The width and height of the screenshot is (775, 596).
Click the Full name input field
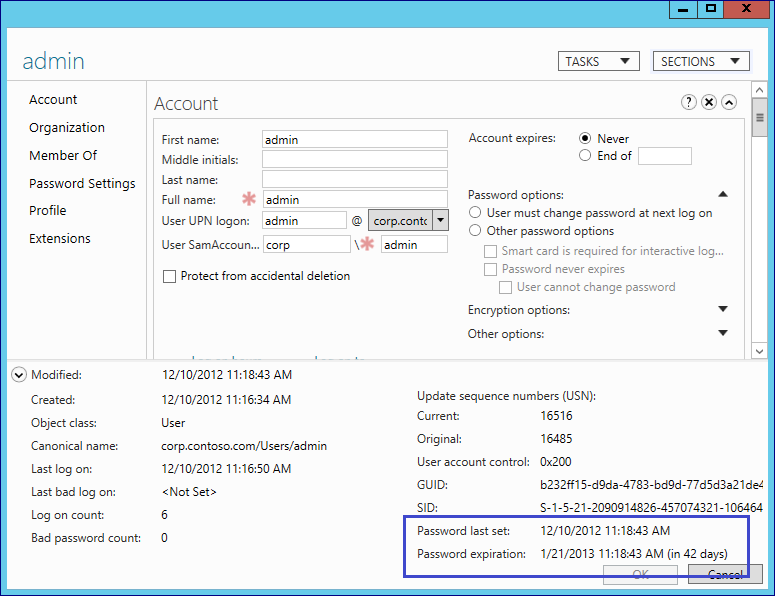click(355, 200)
